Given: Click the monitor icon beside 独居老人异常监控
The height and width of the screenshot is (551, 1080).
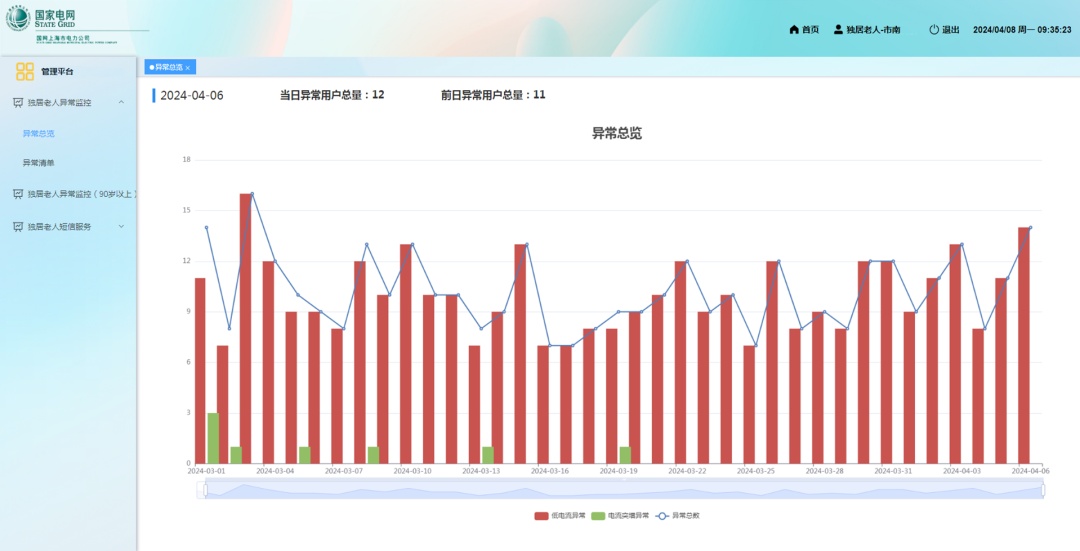Looking at the screenshot, I should 18,102.
